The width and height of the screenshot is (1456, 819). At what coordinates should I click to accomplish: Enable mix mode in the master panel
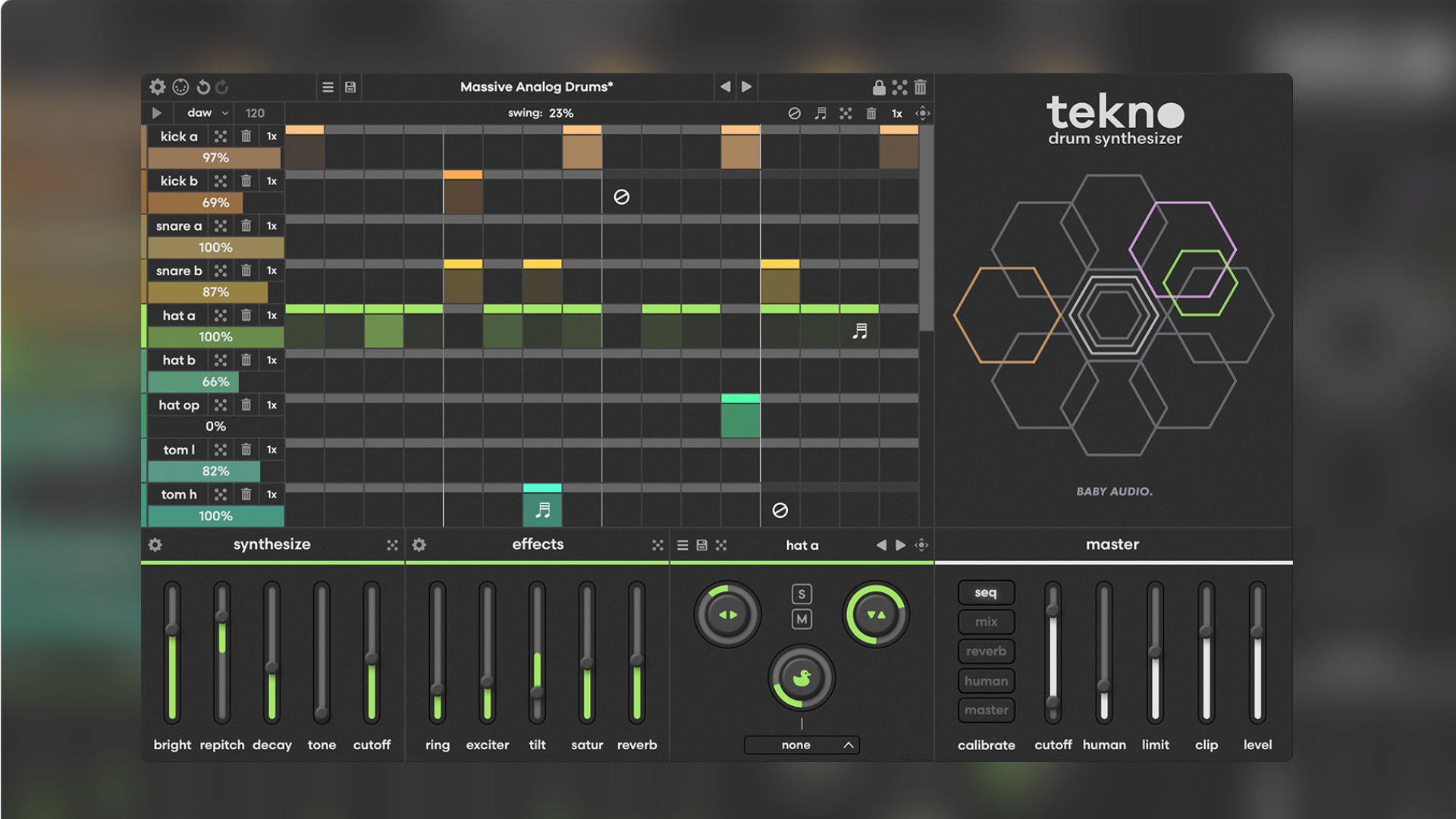click(986, 621)
